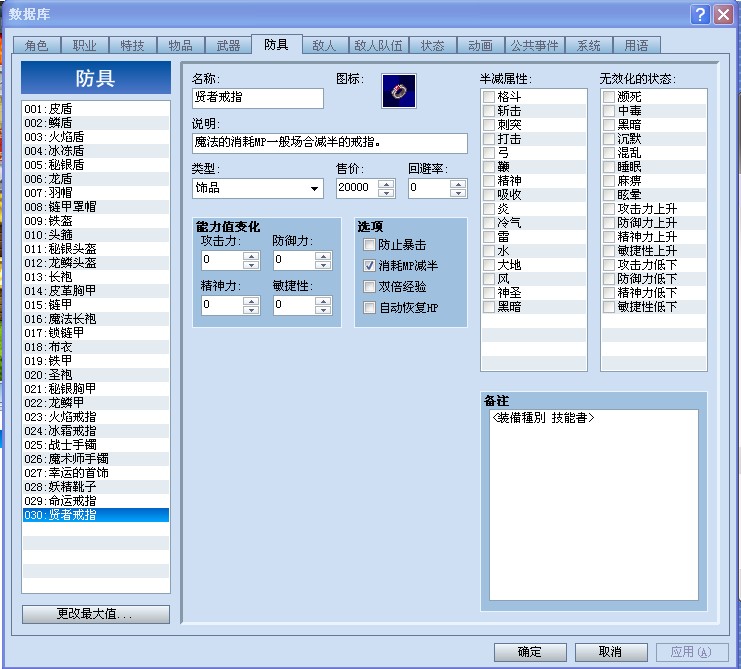Enable the 自动恢复HP option
The image size is (741, 669).
369,308
